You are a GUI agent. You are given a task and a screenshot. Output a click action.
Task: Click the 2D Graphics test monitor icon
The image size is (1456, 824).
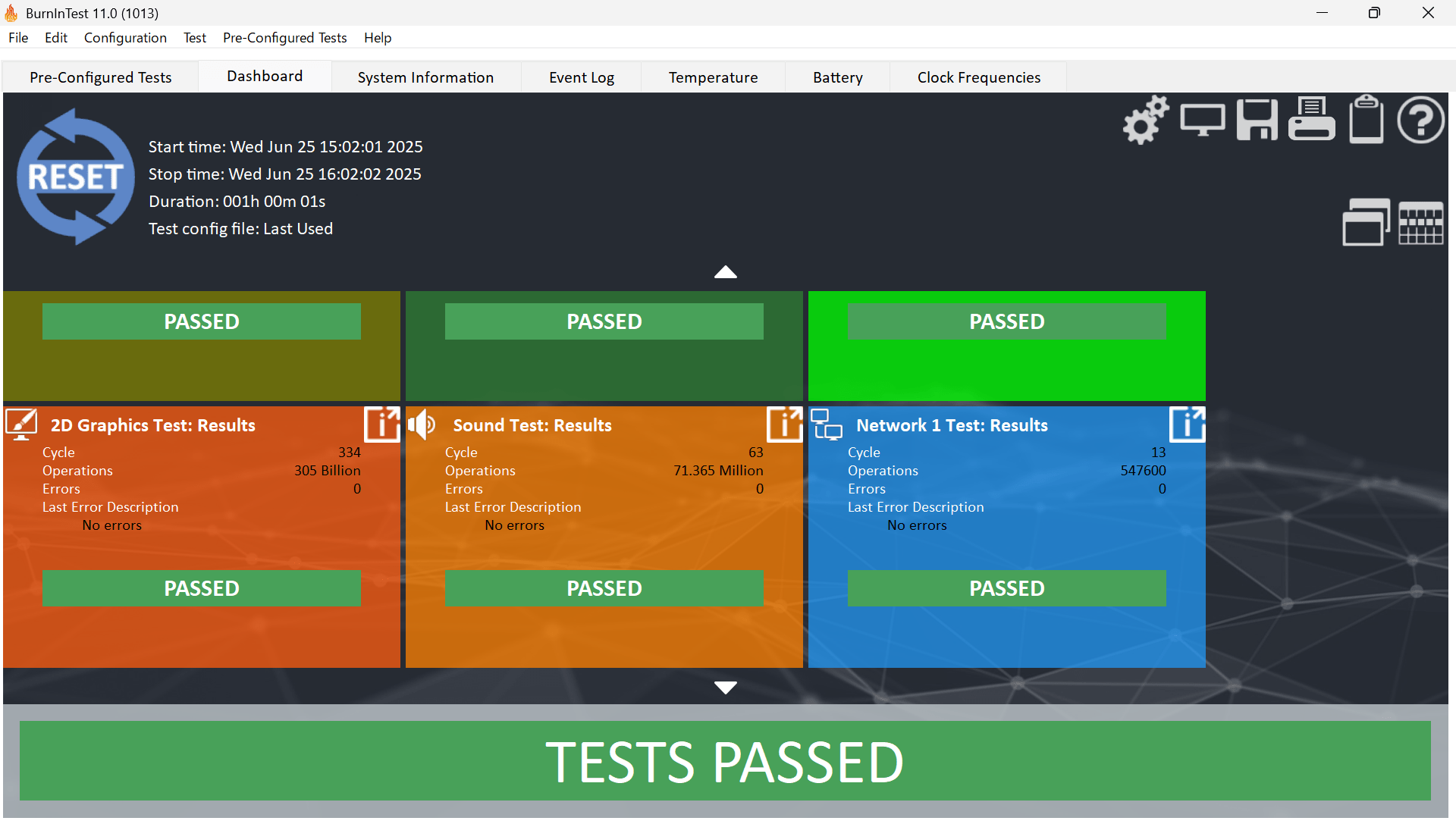tap(21, 425)
